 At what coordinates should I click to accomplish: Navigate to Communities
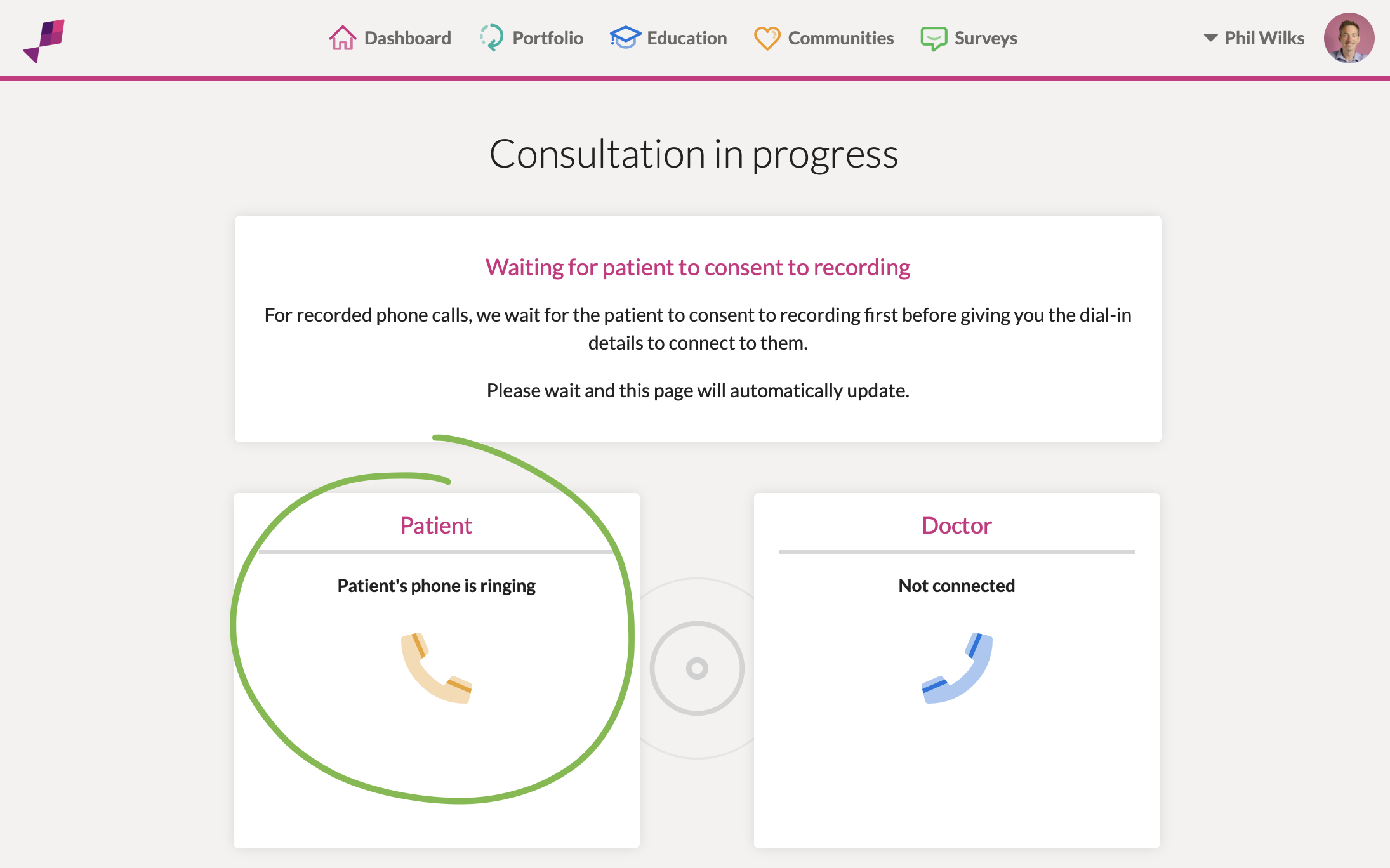[824, 38]
